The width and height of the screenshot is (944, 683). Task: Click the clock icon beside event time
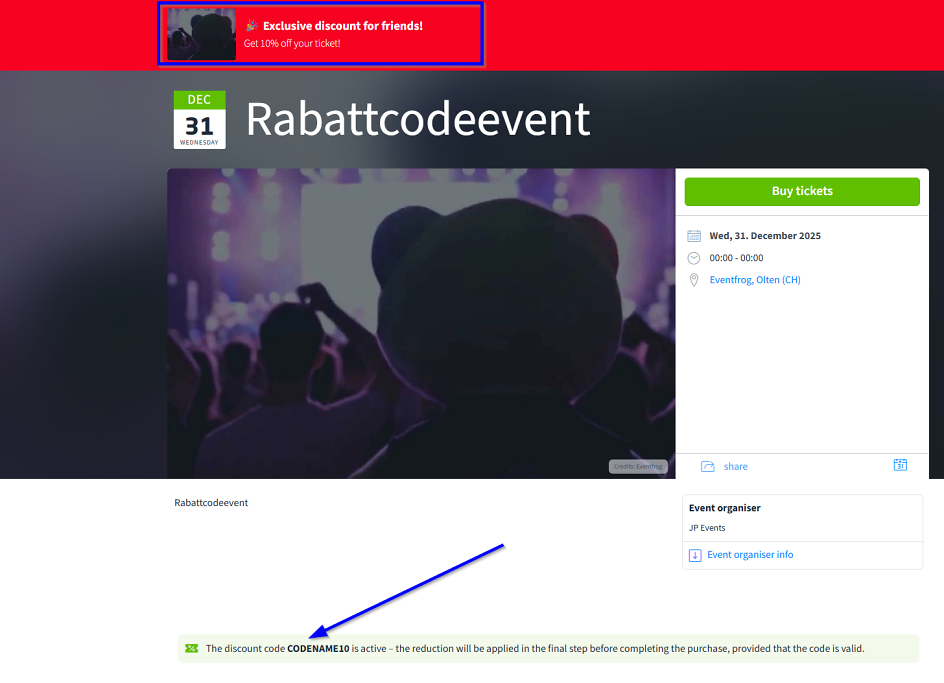[694, 258]
